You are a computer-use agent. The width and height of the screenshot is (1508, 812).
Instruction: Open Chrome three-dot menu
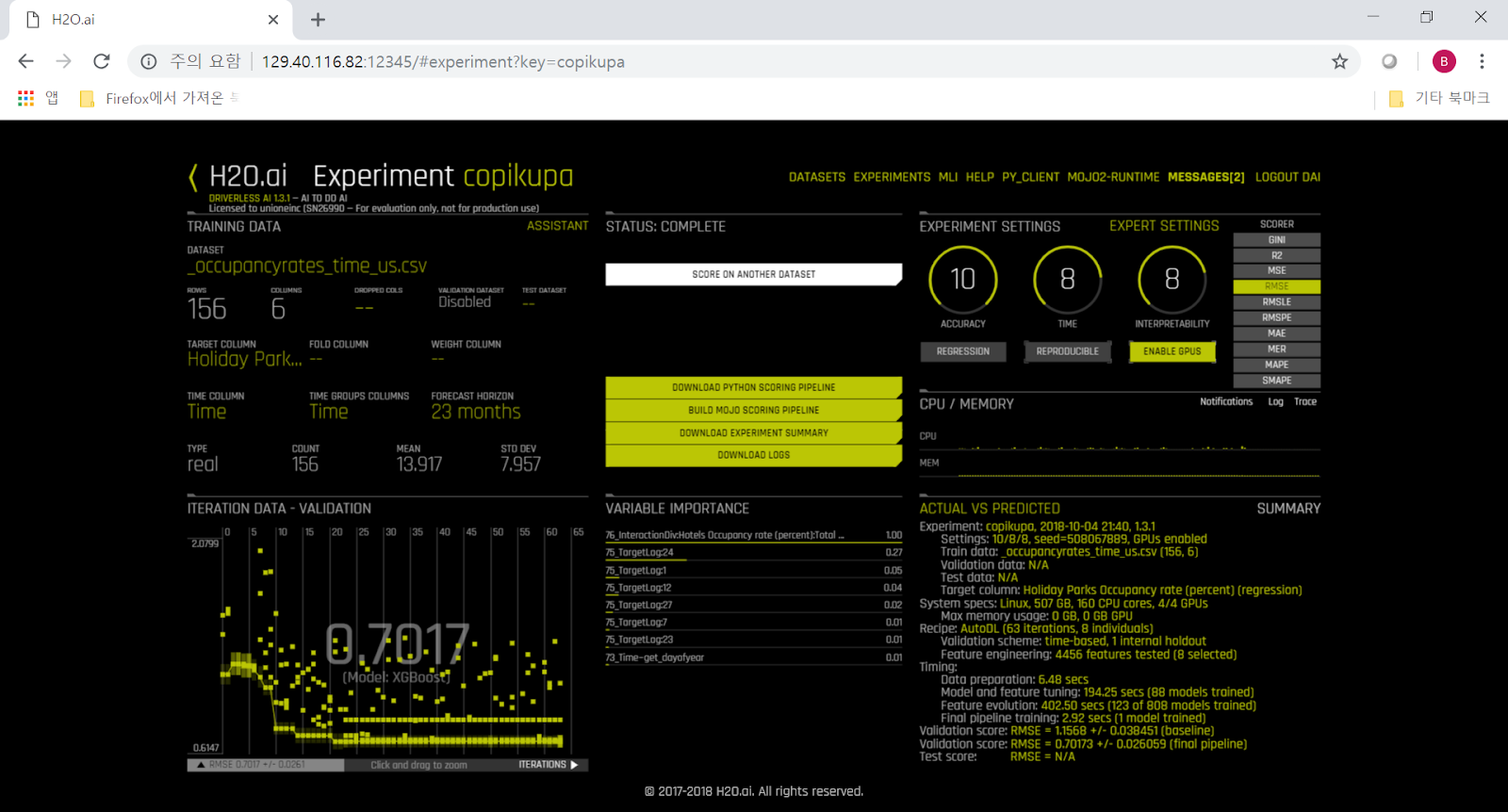[1482, 61]
